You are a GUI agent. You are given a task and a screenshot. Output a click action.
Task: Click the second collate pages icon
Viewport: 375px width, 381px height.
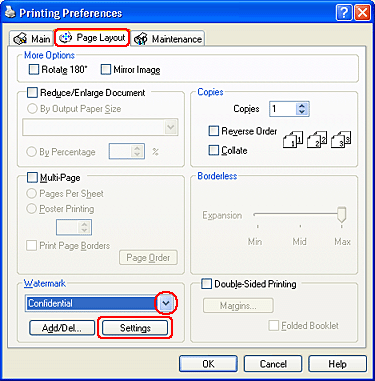click(317, 139)
